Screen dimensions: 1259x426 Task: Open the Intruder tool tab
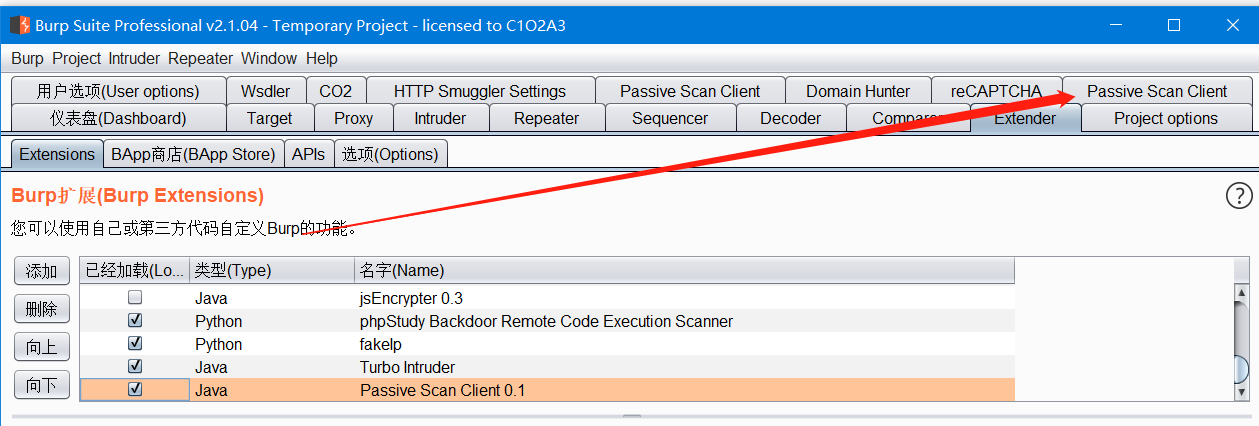pos(440,118)
